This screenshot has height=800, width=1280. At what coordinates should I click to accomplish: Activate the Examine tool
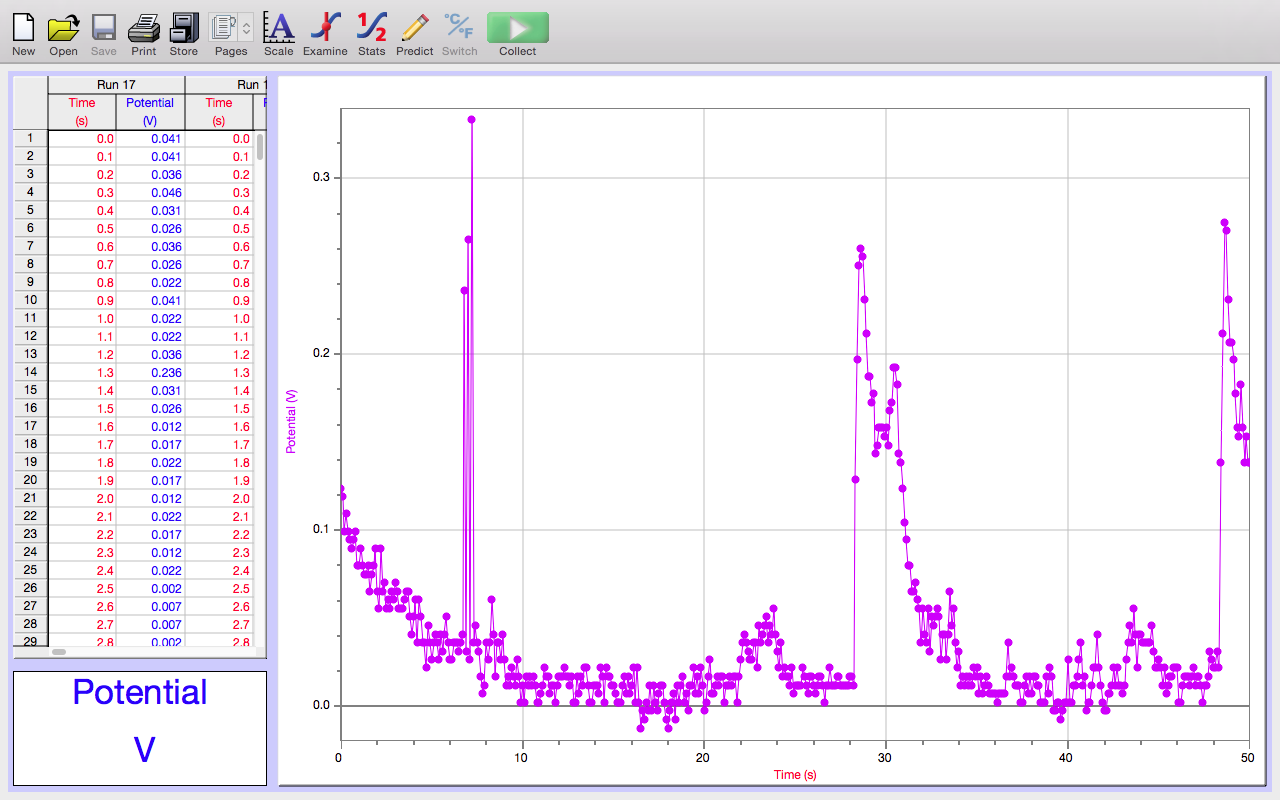(325, 27)
